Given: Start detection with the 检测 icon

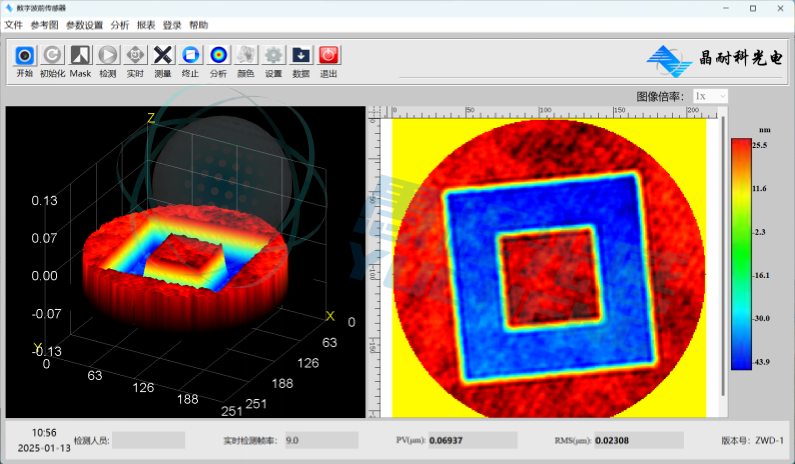Looking at the screenshot, I should coord(107,56).
